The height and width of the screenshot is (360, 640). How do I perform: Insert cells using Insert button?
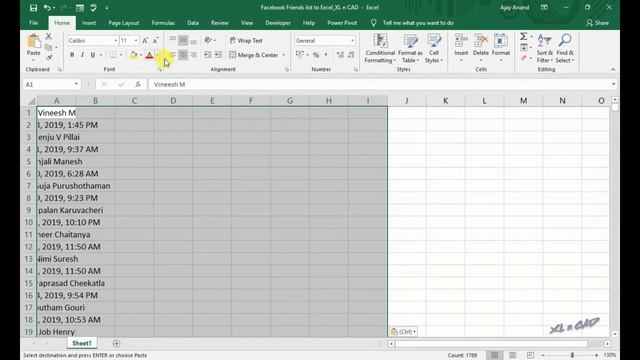point(461,49)
